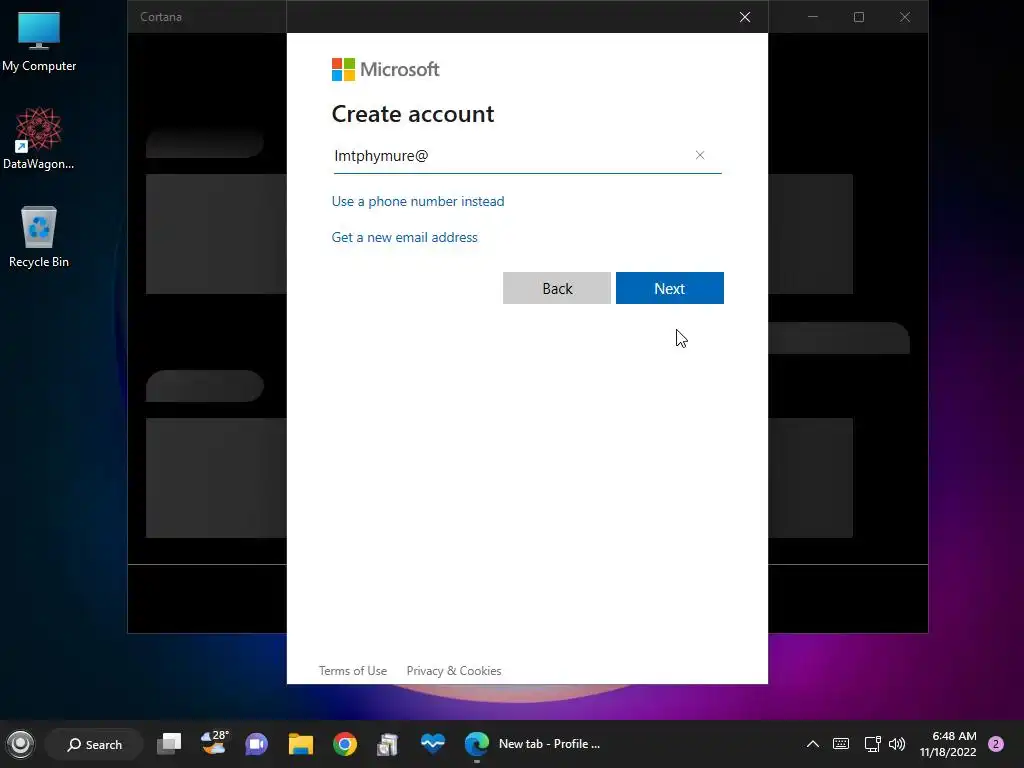
Task: Open the network status tray icon
Action: tap(872, 744)
